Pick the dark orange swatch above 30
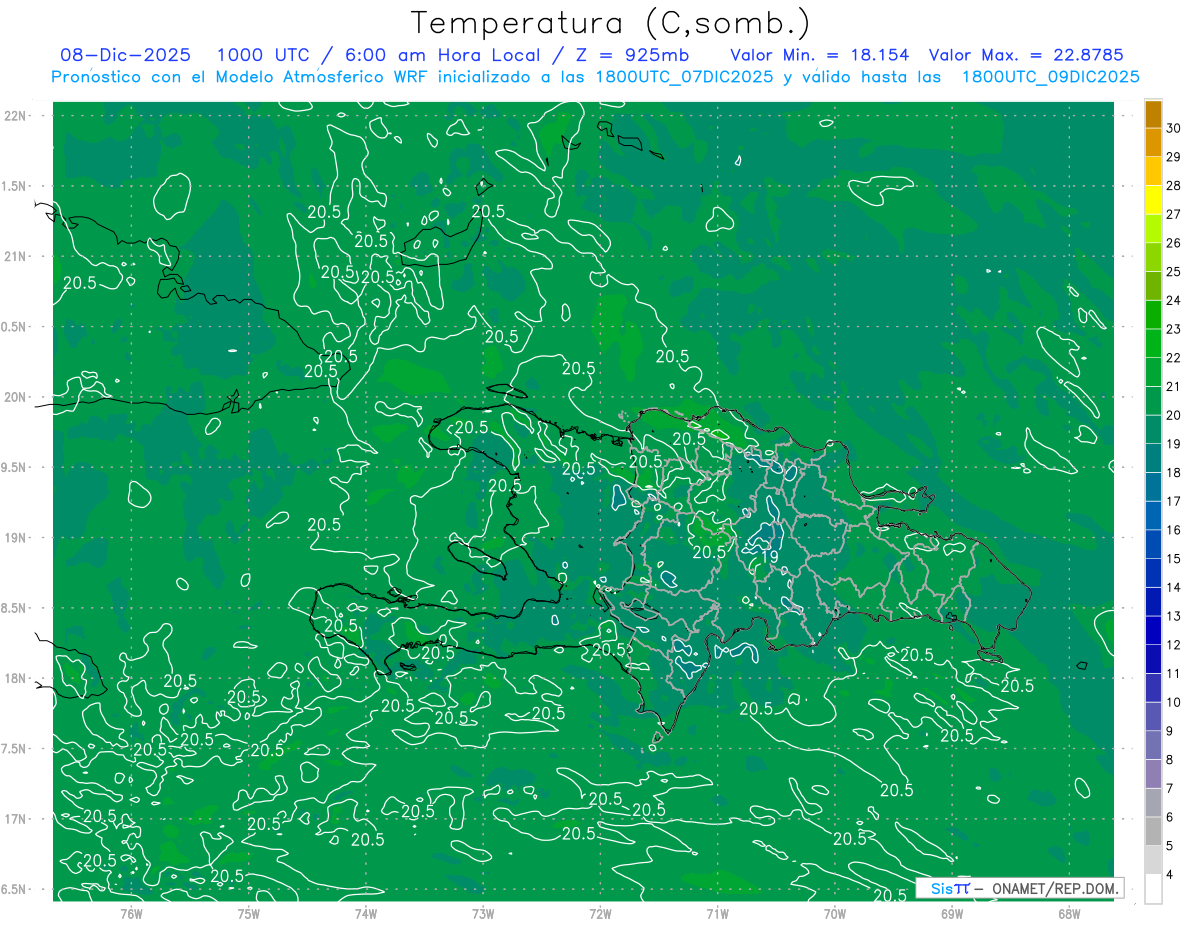 click(x=1153, y=114)
